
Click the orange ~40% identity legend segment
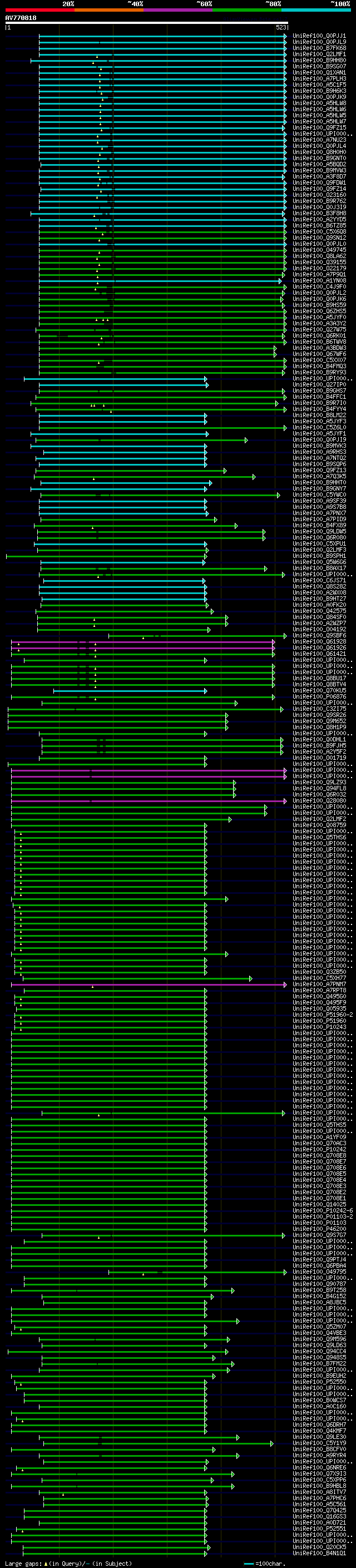(x=109, y=10)
